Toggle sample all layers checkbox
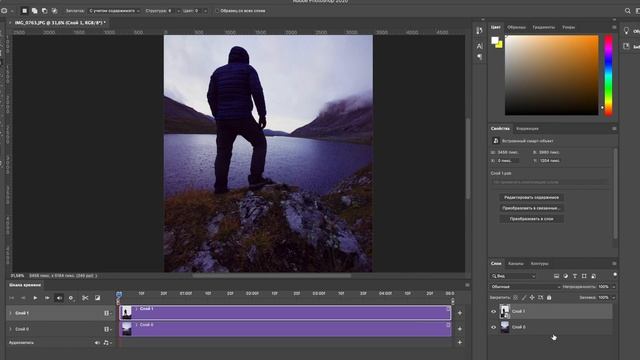640x360 pixels. (217, 11)
